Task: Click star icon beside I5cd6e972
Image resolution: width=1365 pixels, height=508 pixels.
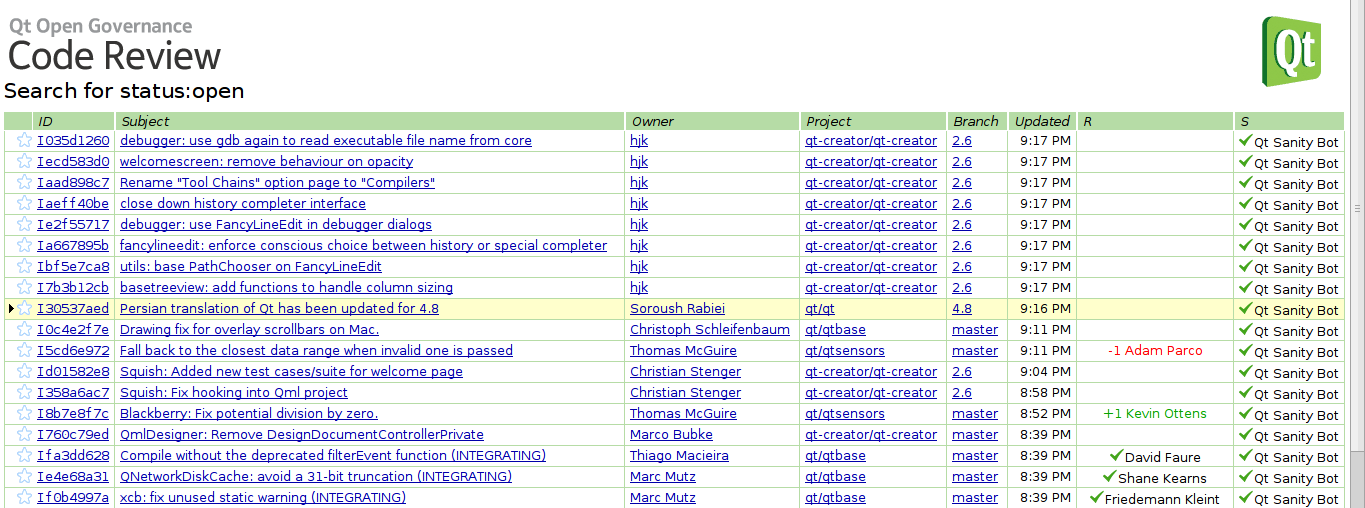Action: coord(25,351)
